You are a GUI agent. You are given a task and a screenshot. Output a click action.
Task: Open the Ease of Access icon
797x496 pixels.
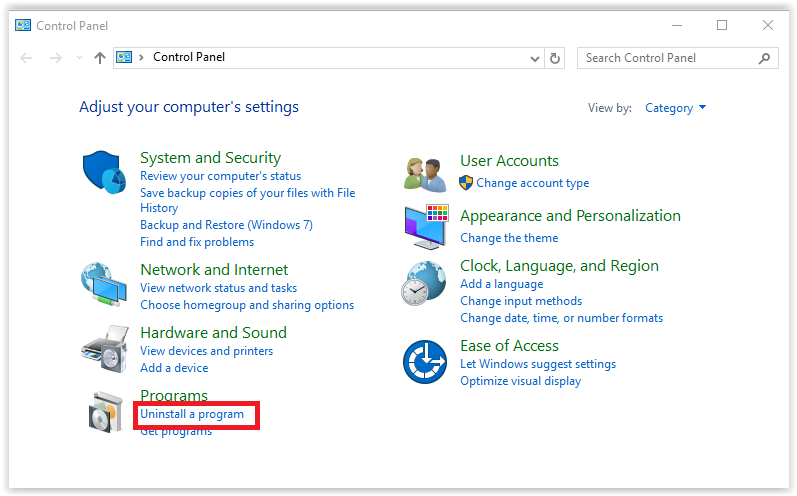[425, 361]
